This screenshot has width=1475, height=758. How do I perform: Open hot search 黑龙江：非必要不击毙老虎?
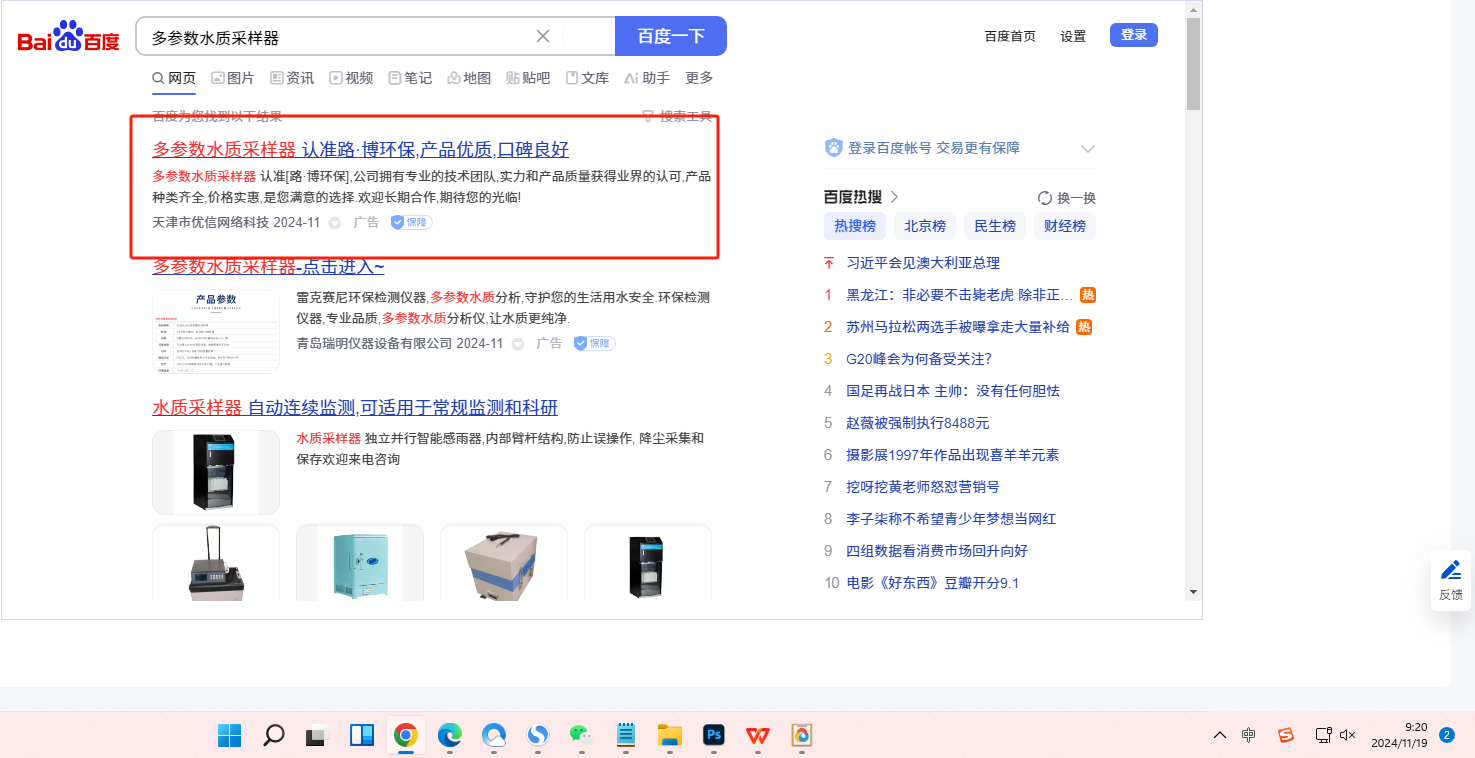[x=960, y=295]
